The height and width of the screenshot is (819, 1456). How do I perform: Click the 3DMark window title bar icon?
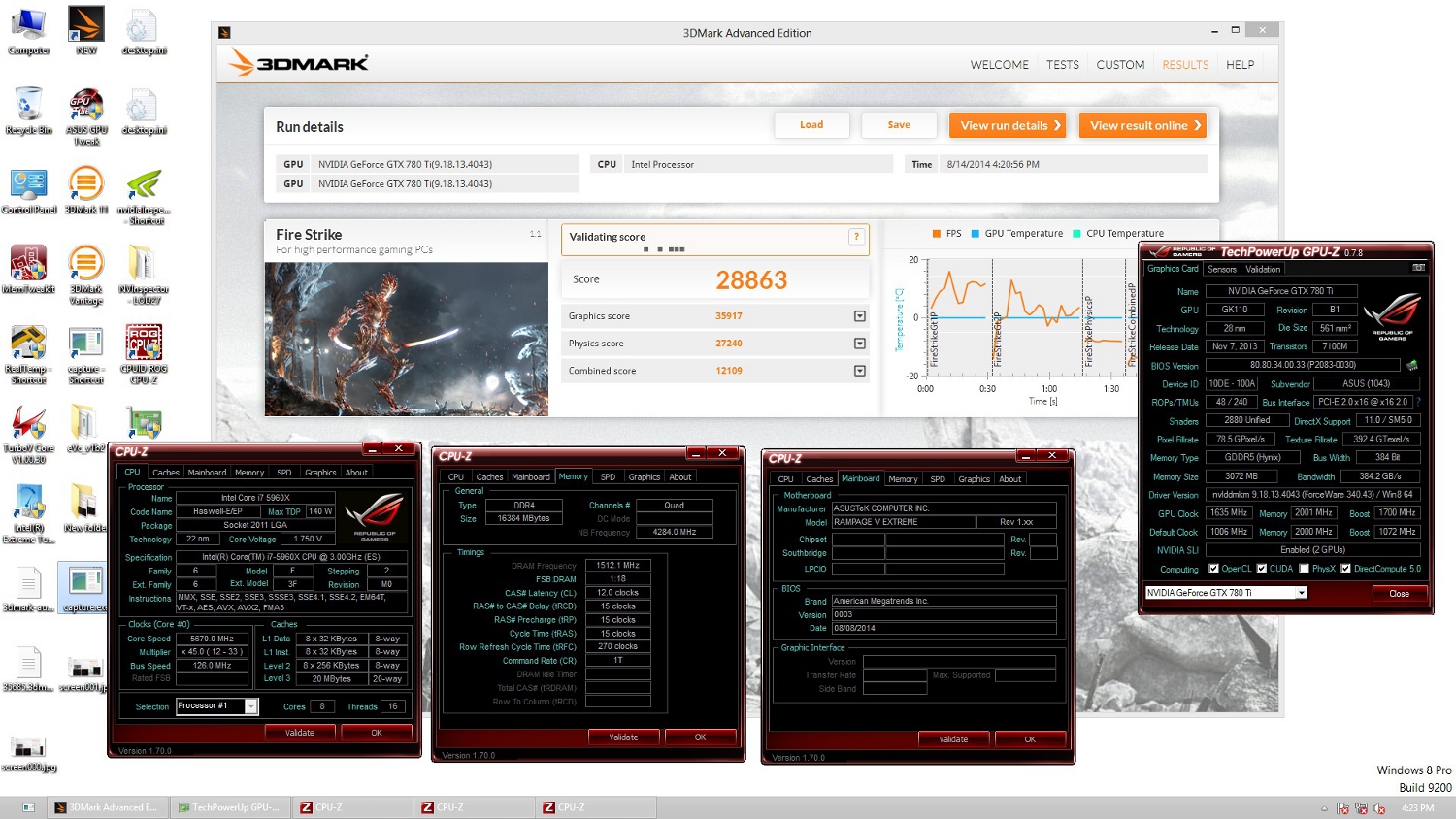(225, 32)
